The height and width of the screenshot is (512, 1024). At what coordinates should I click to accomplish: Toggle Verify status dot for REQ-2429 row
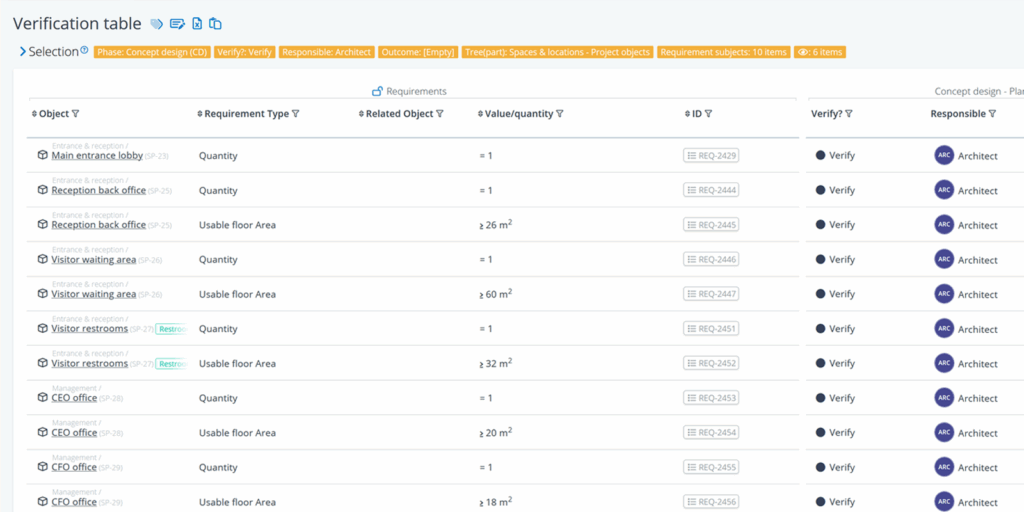821,155
